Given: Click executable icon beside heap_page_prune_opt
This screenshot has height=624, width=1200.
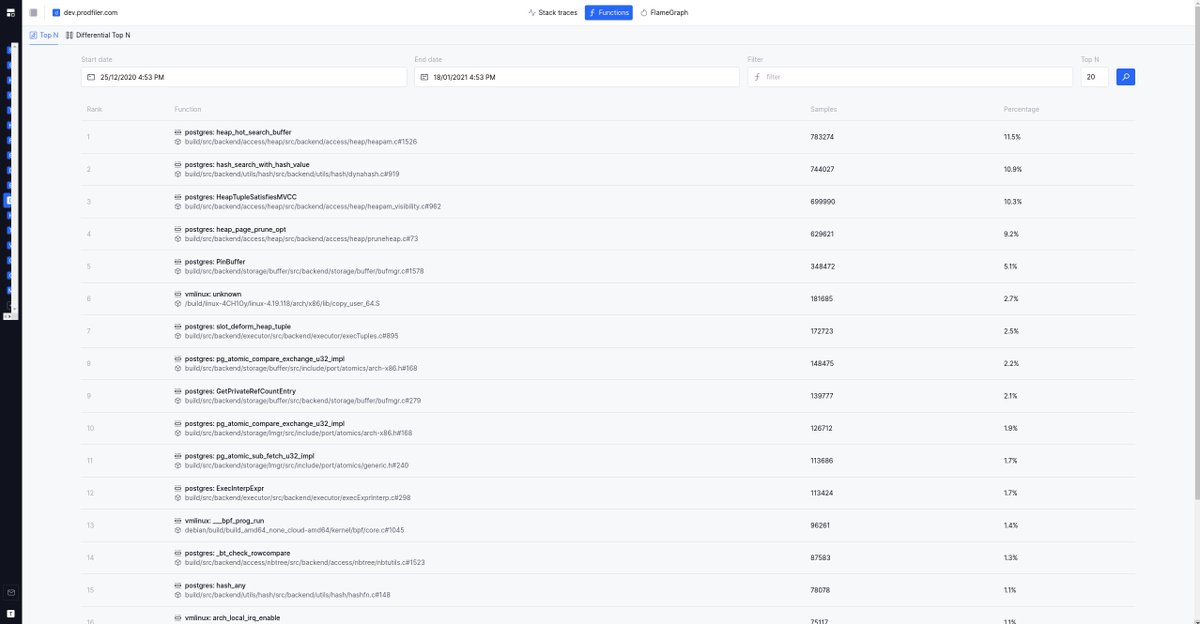Looking at the screenshot, I should click(x=178, y=229).
